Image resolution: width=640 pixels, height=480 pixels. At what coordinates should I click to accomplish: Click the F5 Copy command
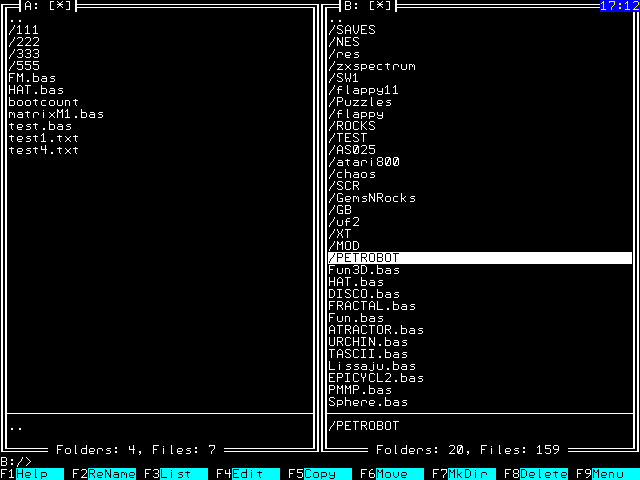(311, 474)
